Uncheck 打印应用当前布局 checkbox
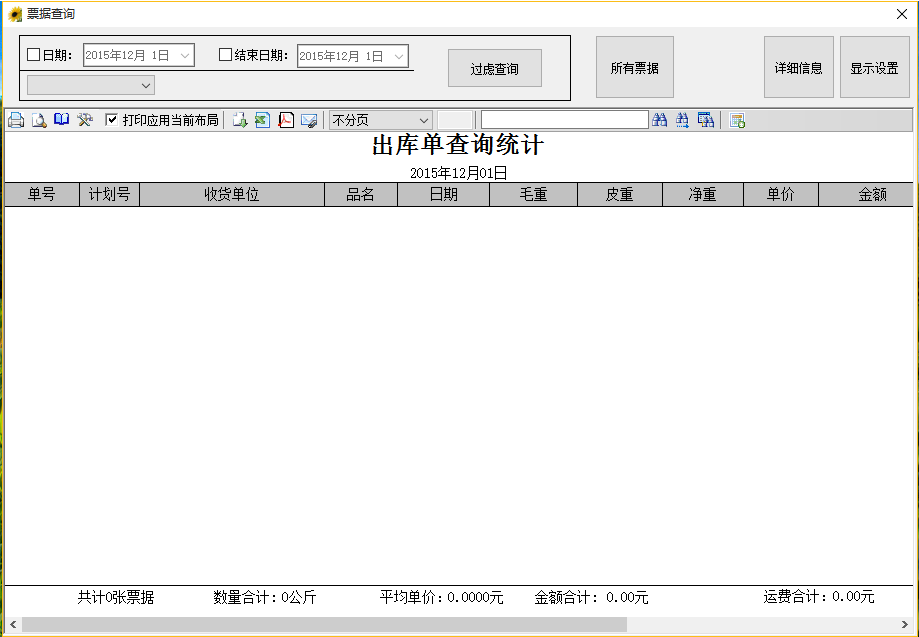Viewport: 919px width, 637px height. [111, 120]
